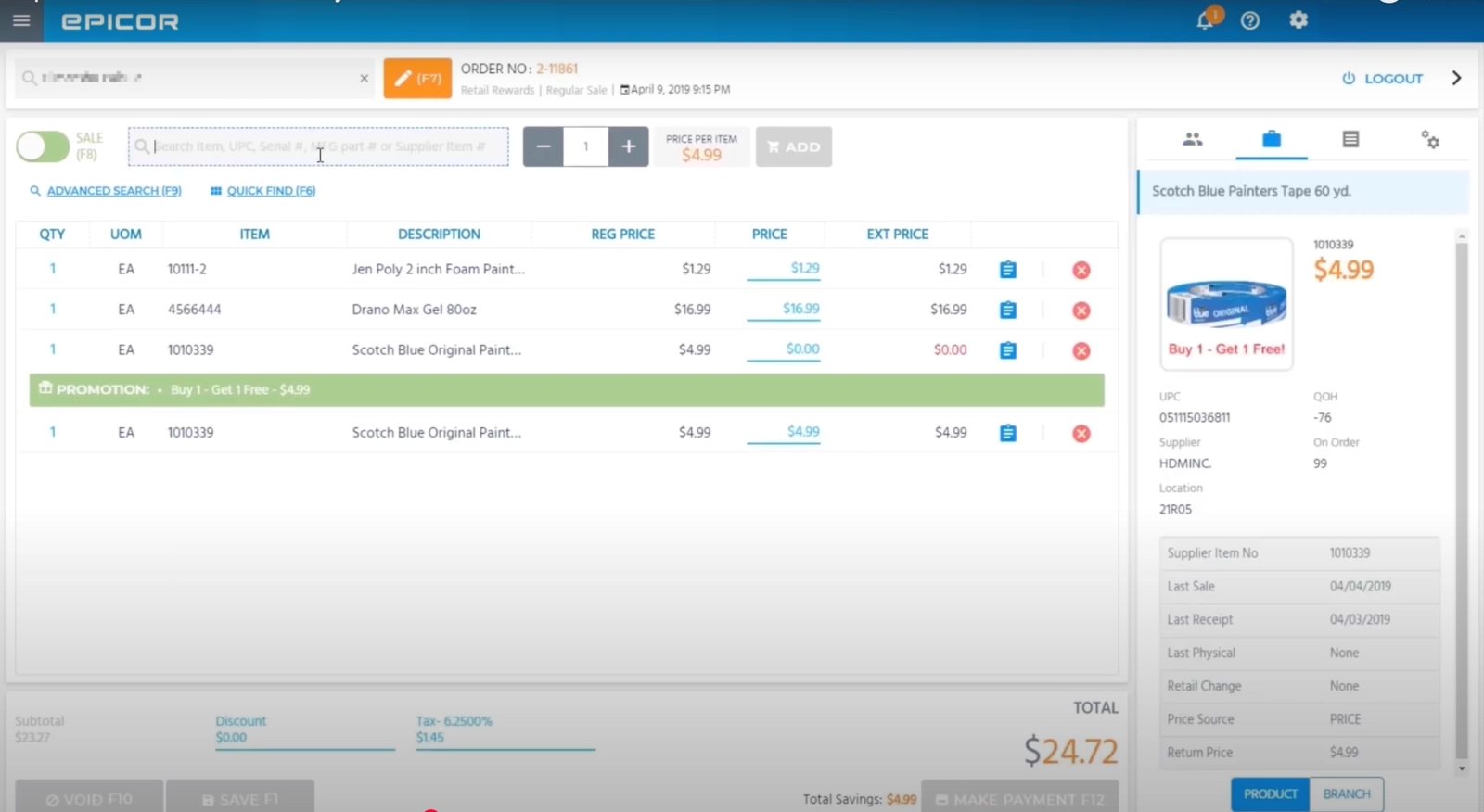Open the clipboard icon for Scotch Blue $4.99 row

(1008, 433)
